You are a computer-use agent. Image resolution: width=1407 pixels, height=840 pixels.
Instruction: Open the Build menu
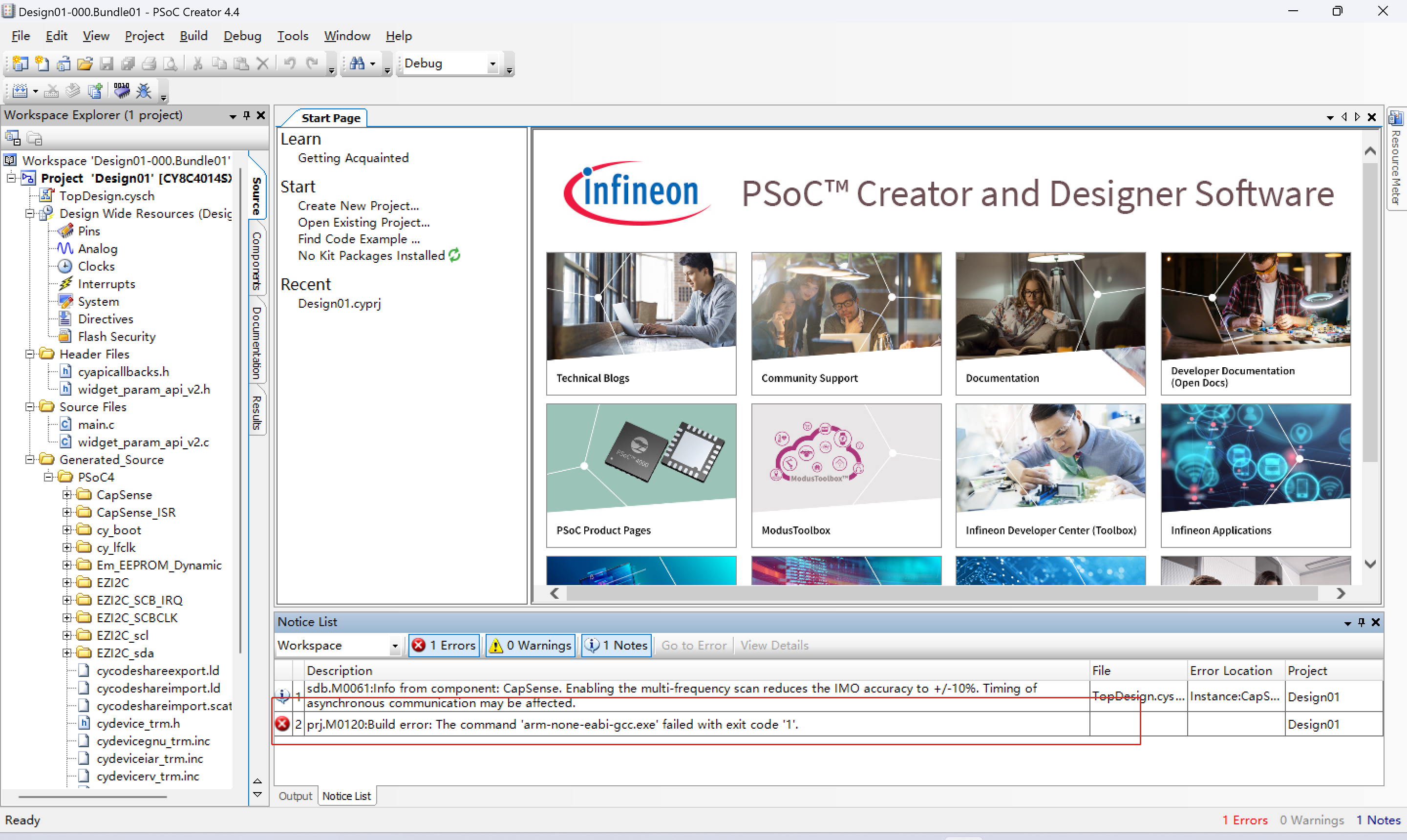[193, 36]
